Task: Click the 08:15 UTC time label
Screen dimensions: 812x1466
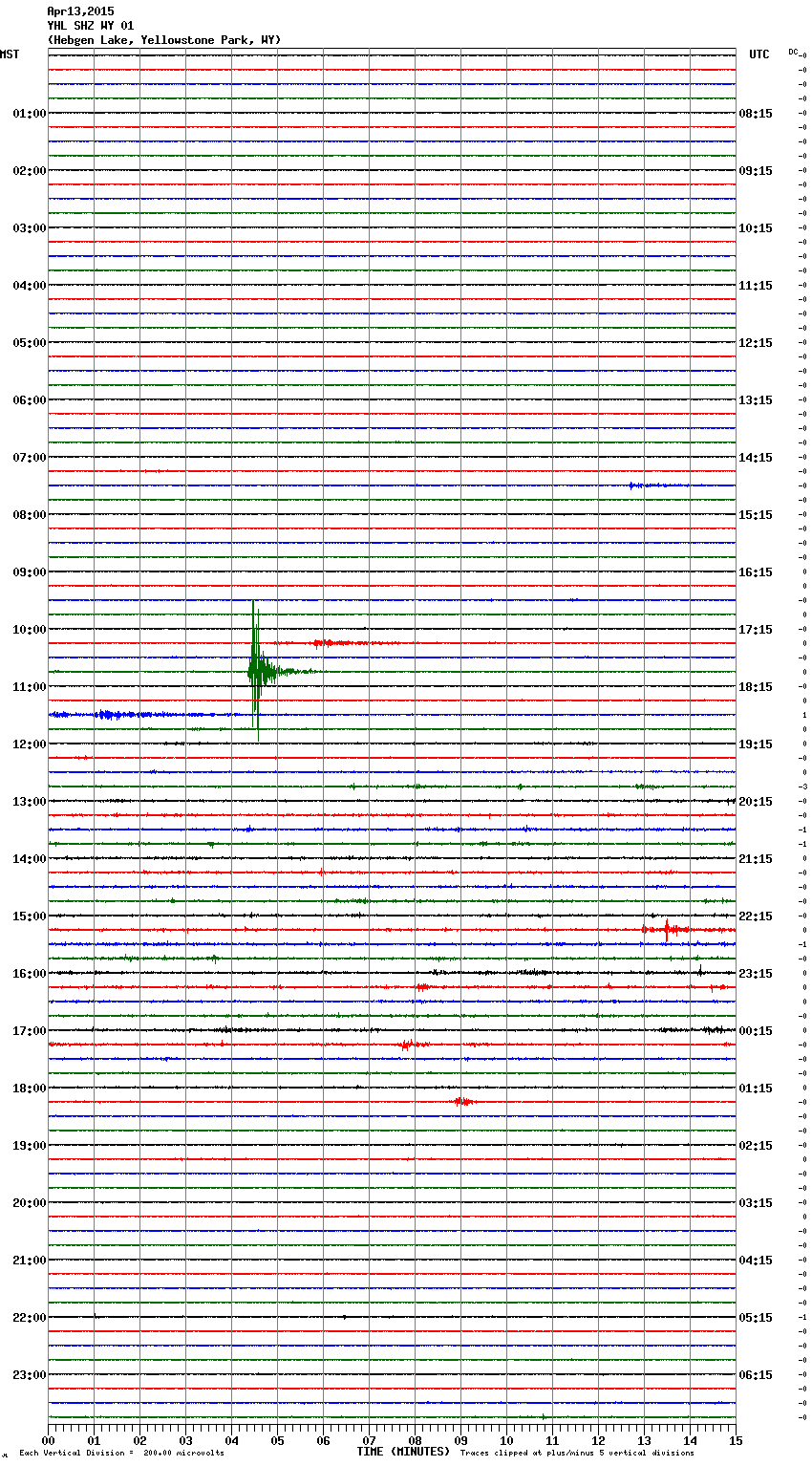Action: (756, 114)
